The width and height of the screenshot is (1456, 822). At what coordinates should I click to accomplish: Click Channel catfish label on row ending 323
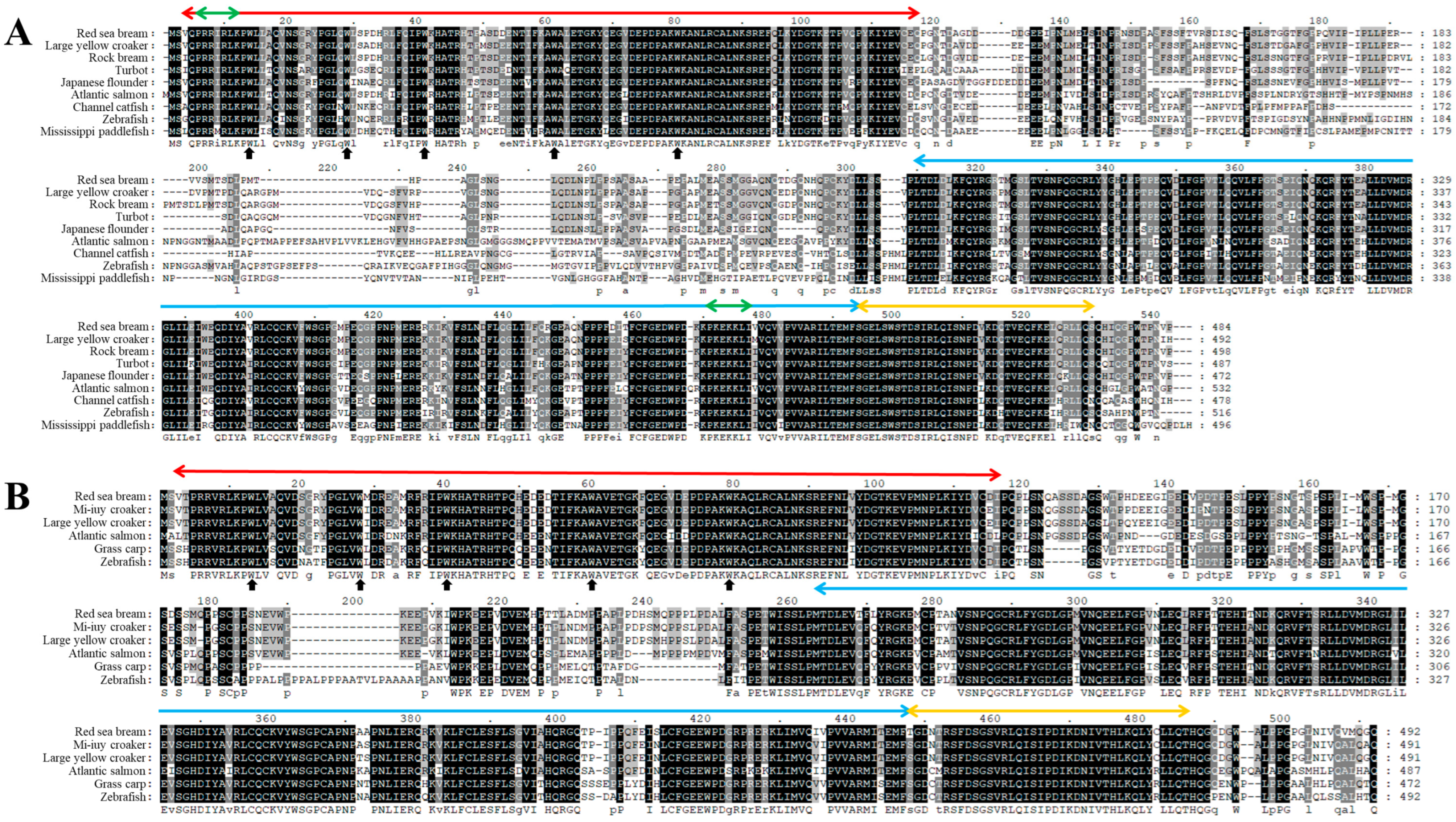[x=111, y=254]
